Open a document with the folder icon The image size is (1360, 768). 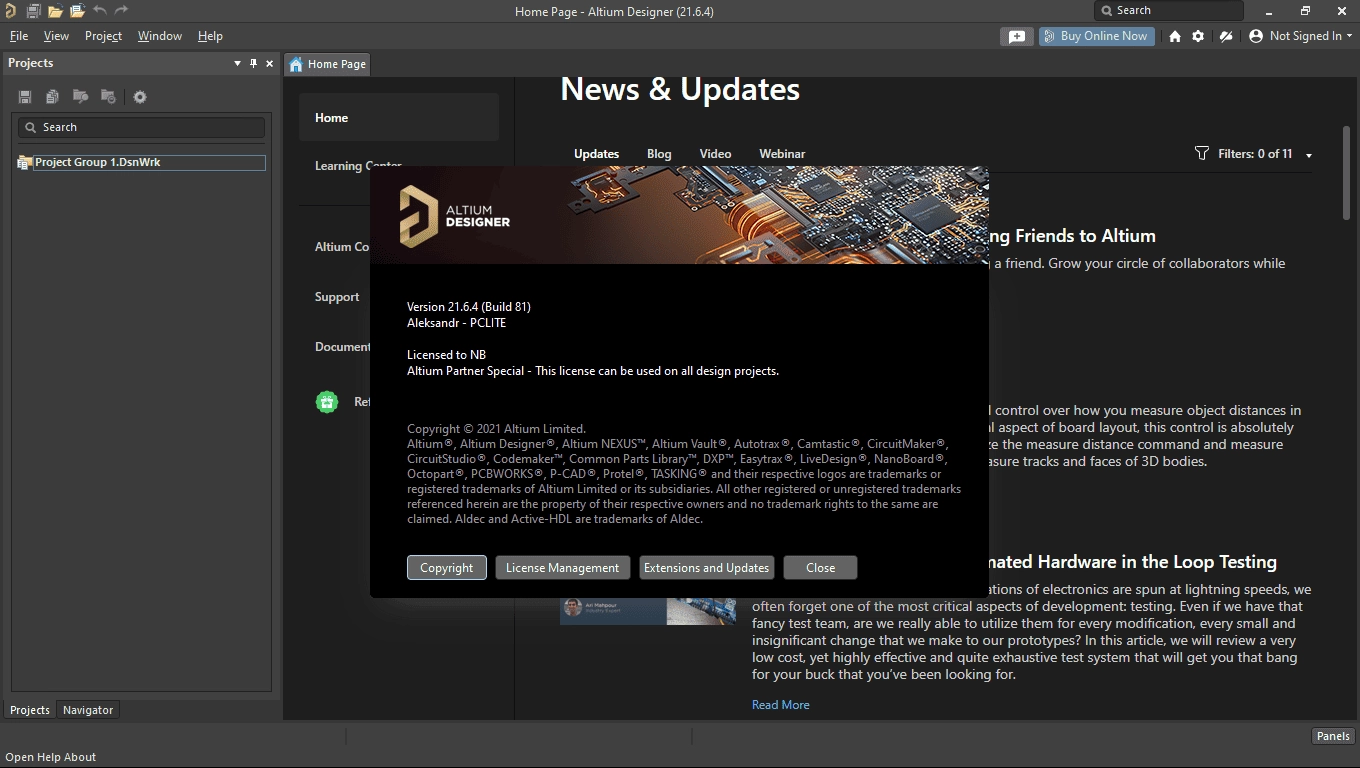[55, 11]
